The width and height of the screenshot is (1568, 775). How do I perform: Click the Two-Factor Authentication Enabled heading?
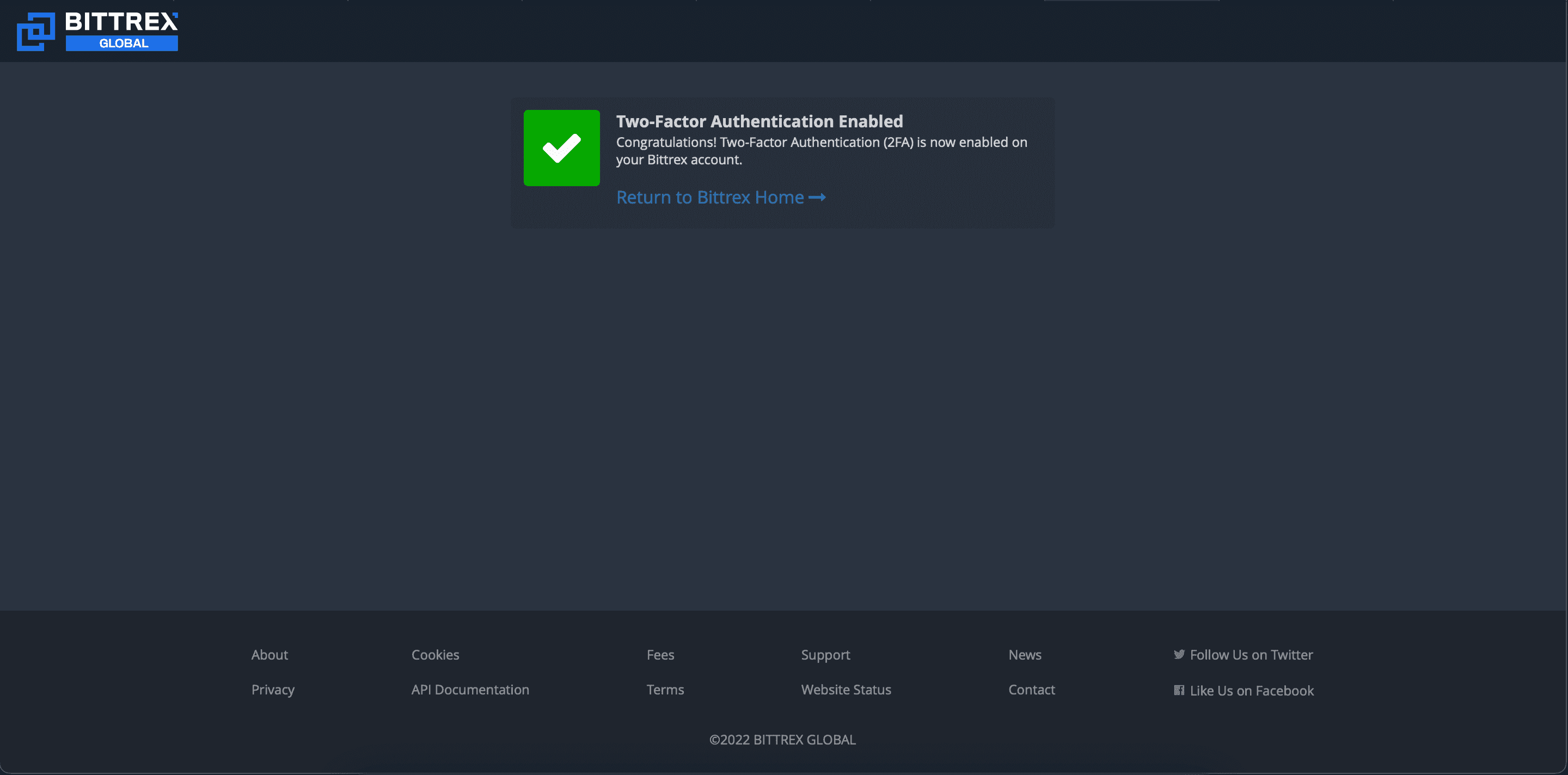759,122
